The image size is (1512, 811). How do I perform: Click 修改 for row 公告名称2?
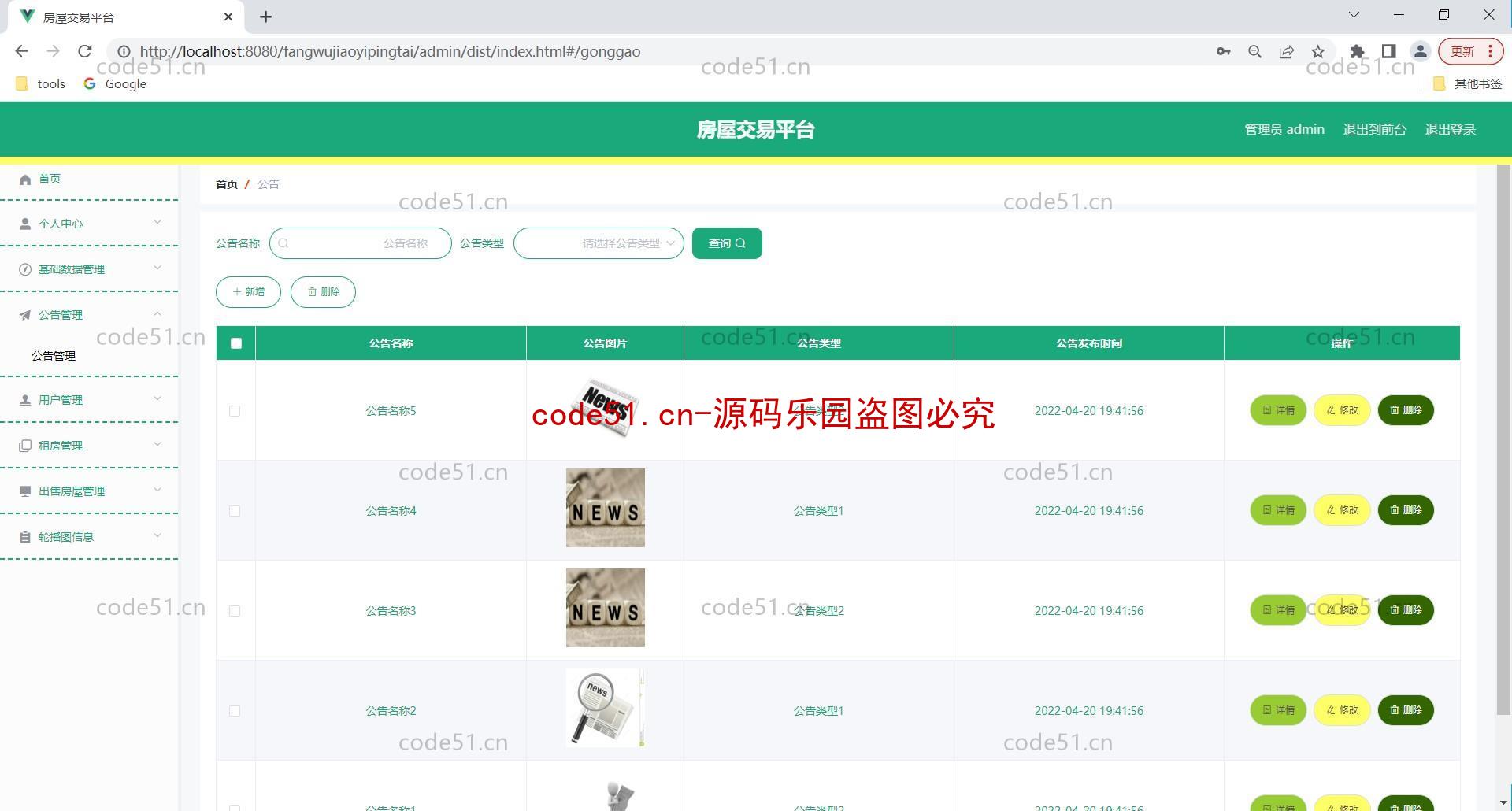click(x=1342, y=710)
